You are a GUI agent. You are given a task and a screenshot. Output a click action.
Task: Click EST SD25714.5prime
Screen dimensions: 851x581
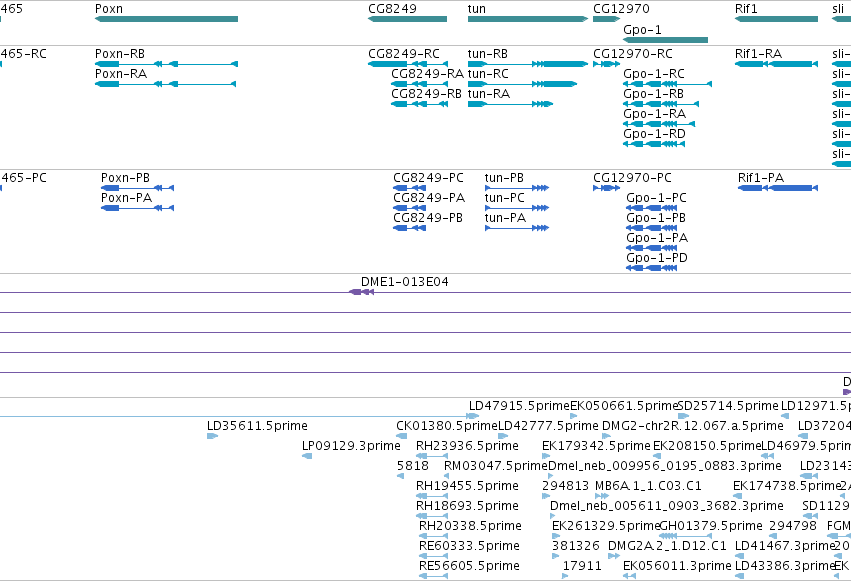[x=684, y=416]
